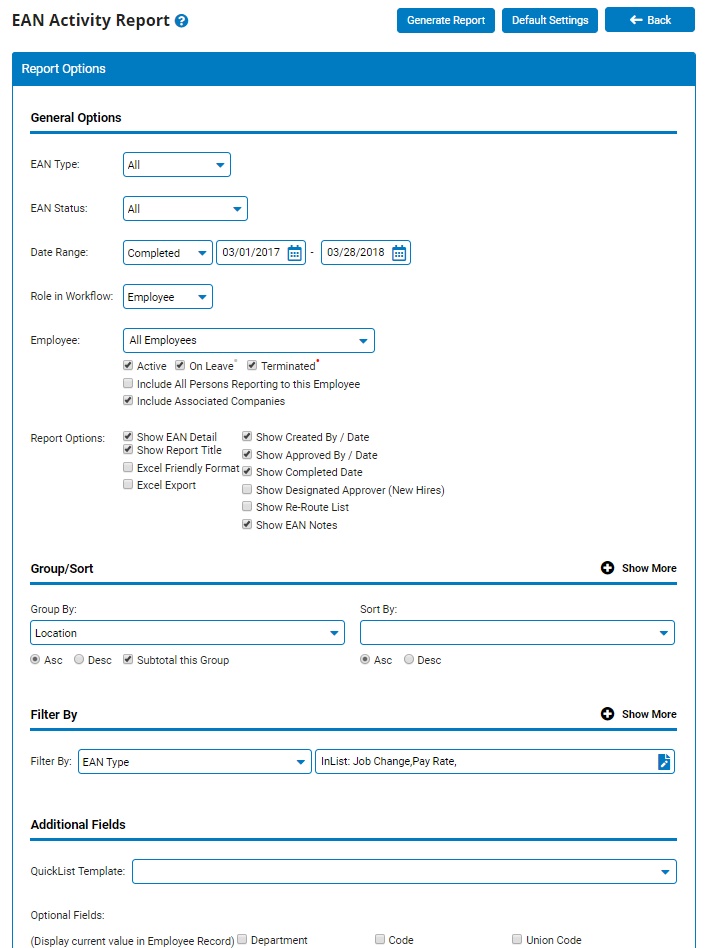The image size is (709, 948).
Task: Click the General Options heading
Action: click(x=76, y=117)
